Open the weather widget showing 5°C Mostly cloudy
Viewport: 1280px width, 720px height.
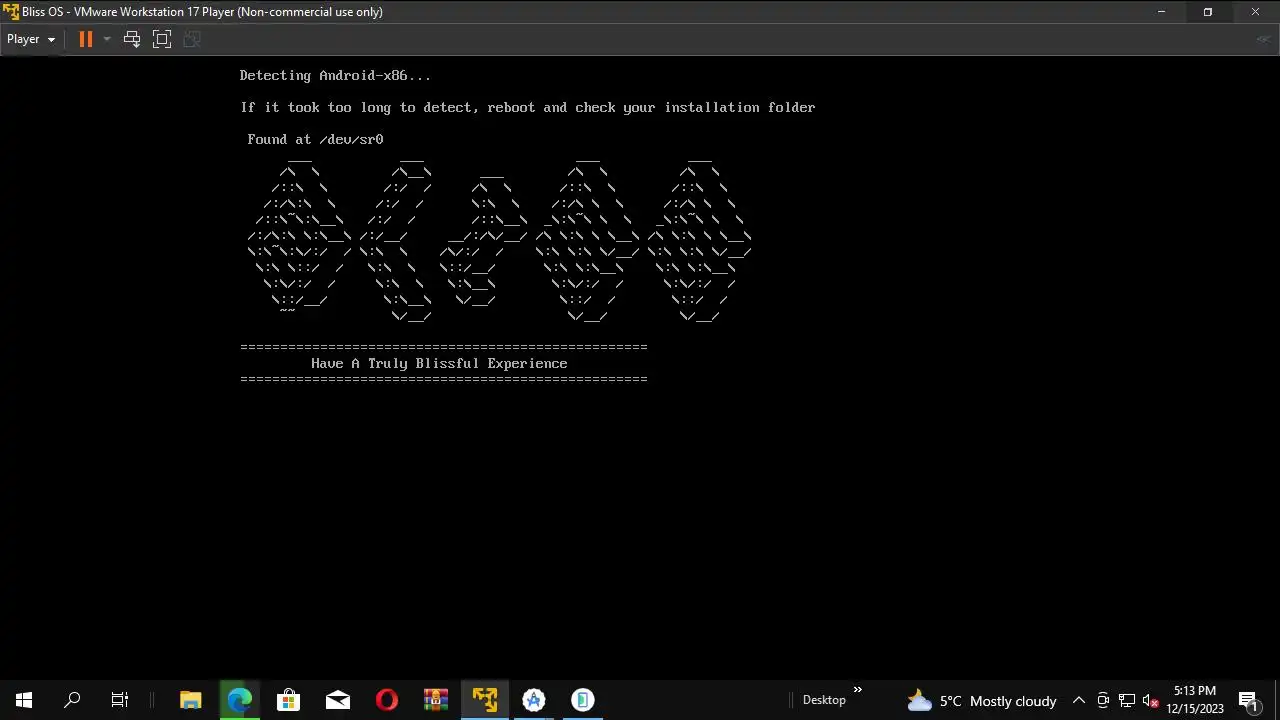981,700
